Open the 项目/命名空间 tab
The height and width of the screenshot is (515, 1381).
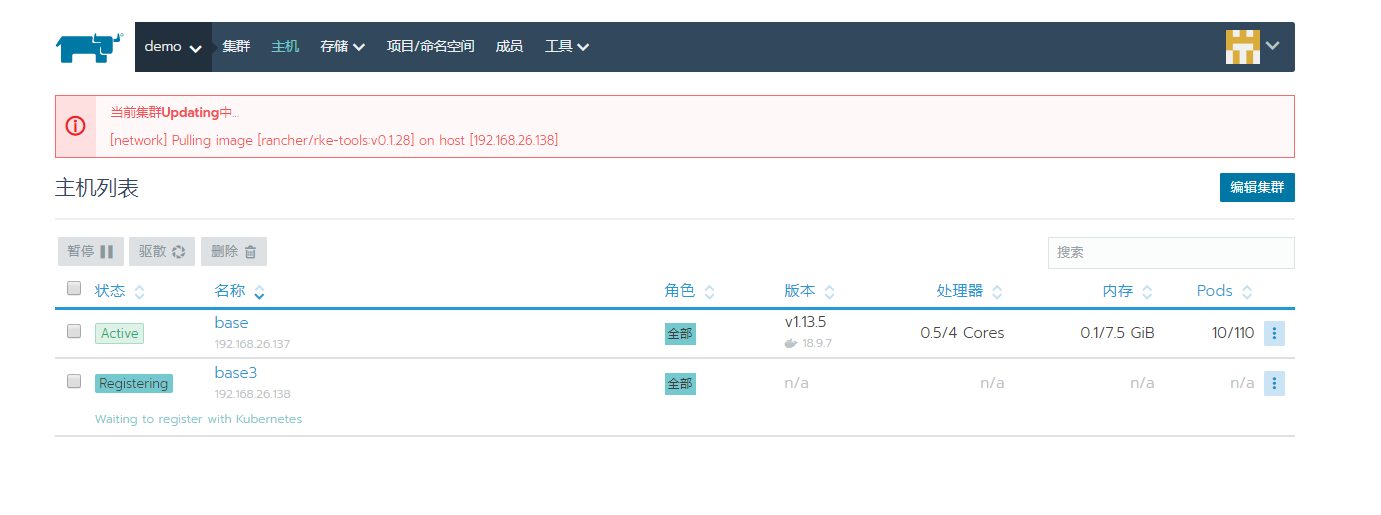click(430, 47)
